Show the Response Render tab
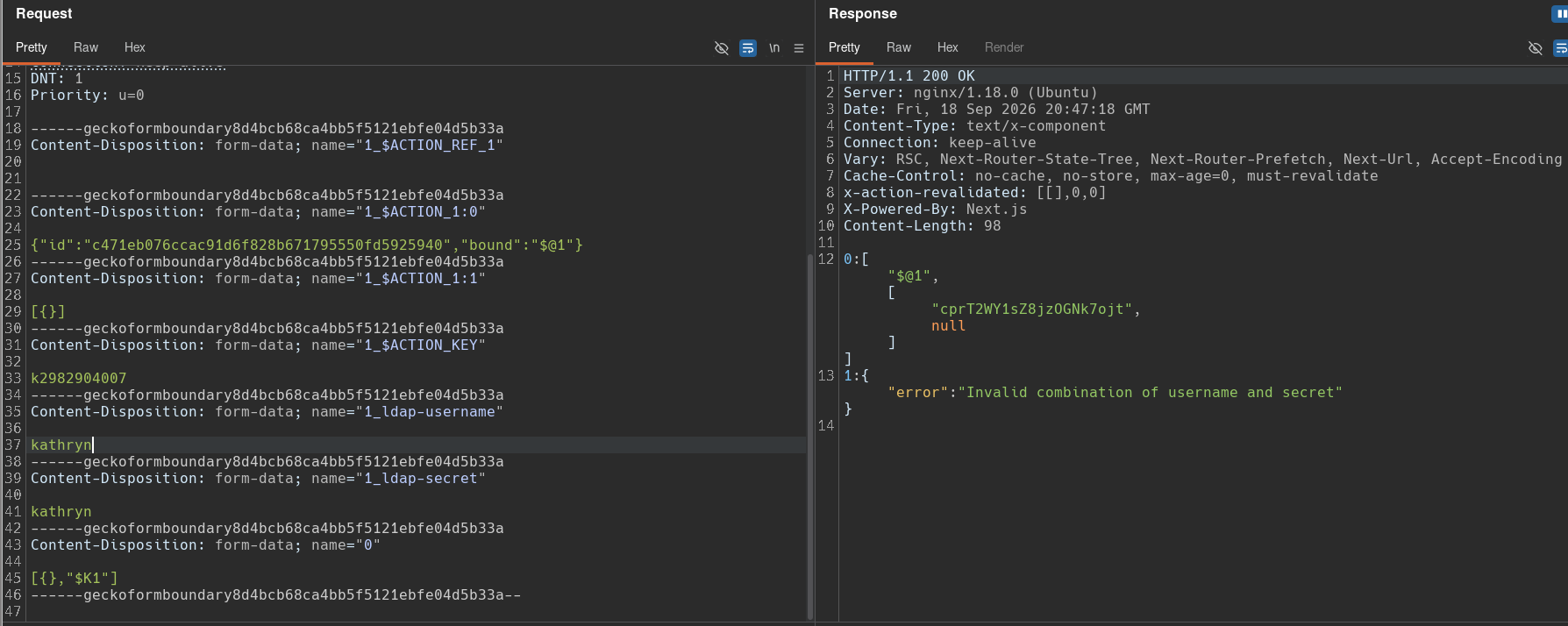This screenshot has height=626, width=1568. pyautogui.click(x=1004, y=47)
